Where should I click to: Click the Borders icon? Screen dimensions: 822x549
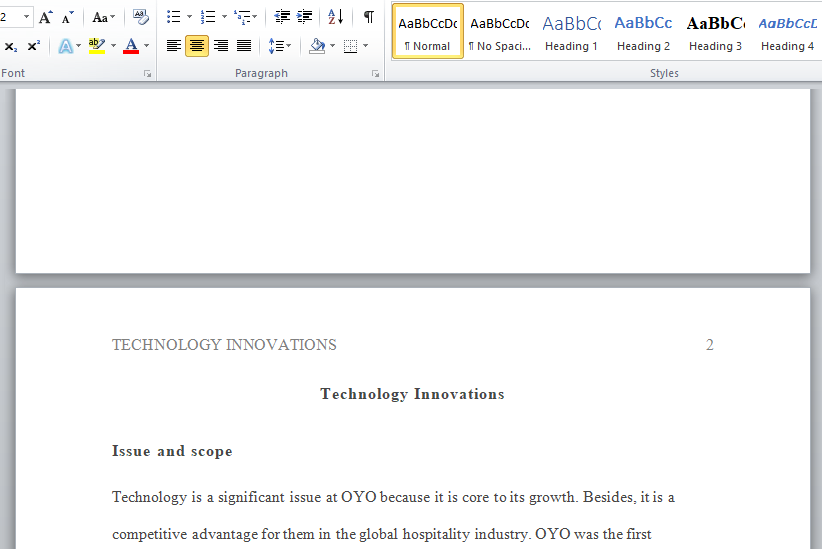[x=350, y=46]
